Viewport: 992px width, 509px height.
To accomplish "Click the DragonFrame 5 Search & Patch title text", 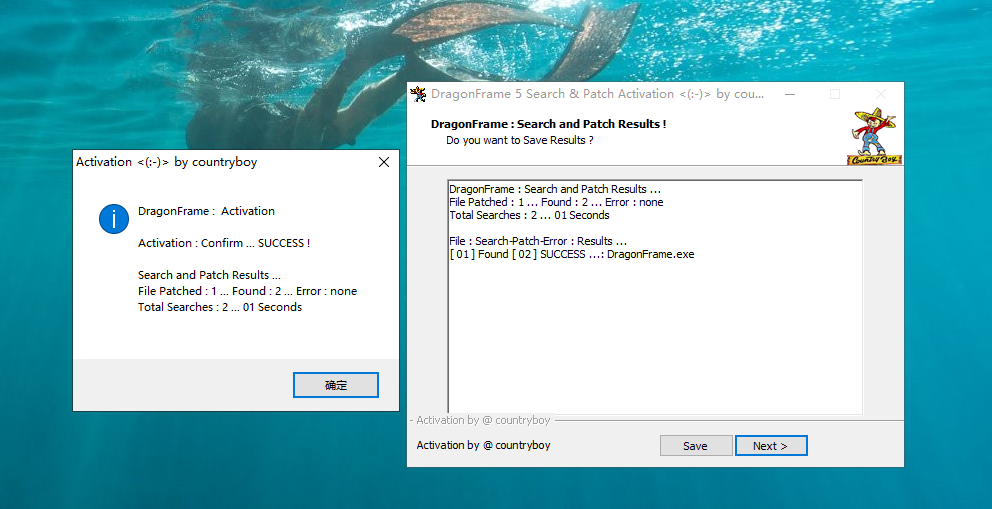I will (598, 94).
